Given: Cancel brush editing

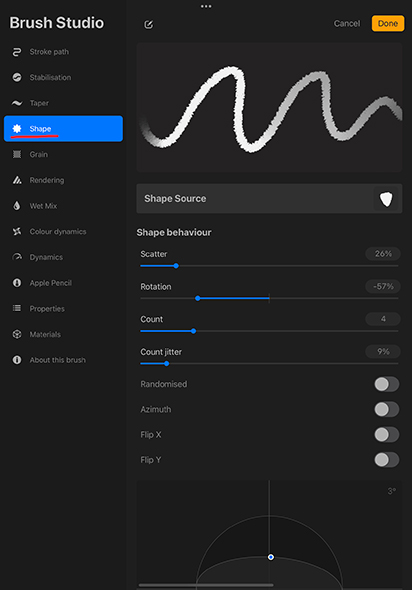Looking at the screenshot, I should (347, 23).
